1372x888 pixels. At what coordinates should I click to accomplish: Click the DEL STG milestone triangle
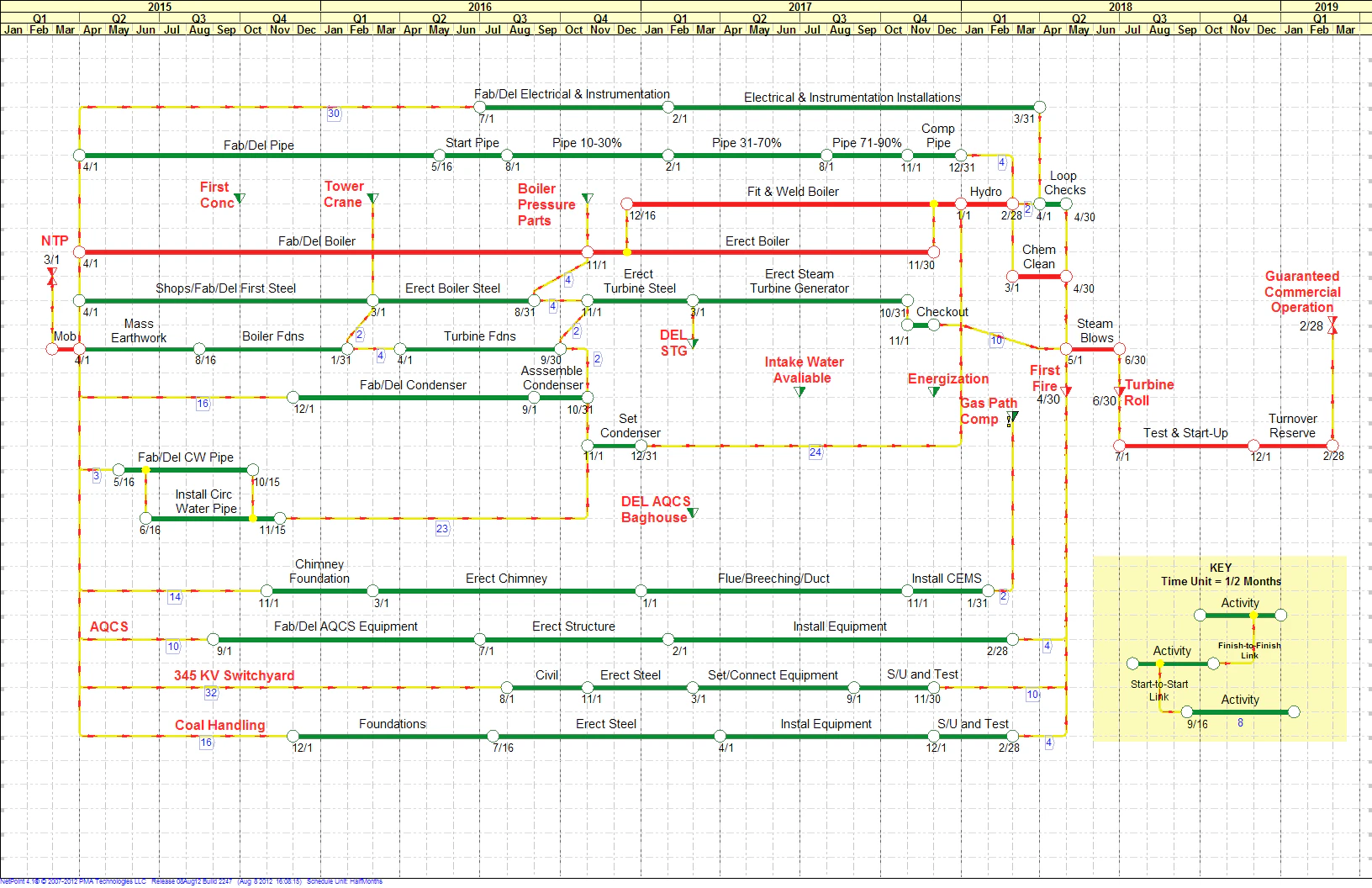[693, 343]
